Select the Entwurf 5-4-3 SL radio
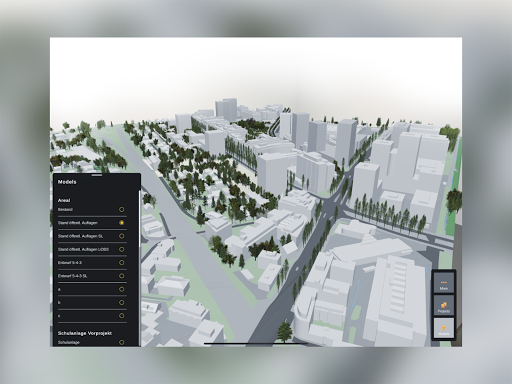This screenshot has height=384, width=512. coord(122,276)
